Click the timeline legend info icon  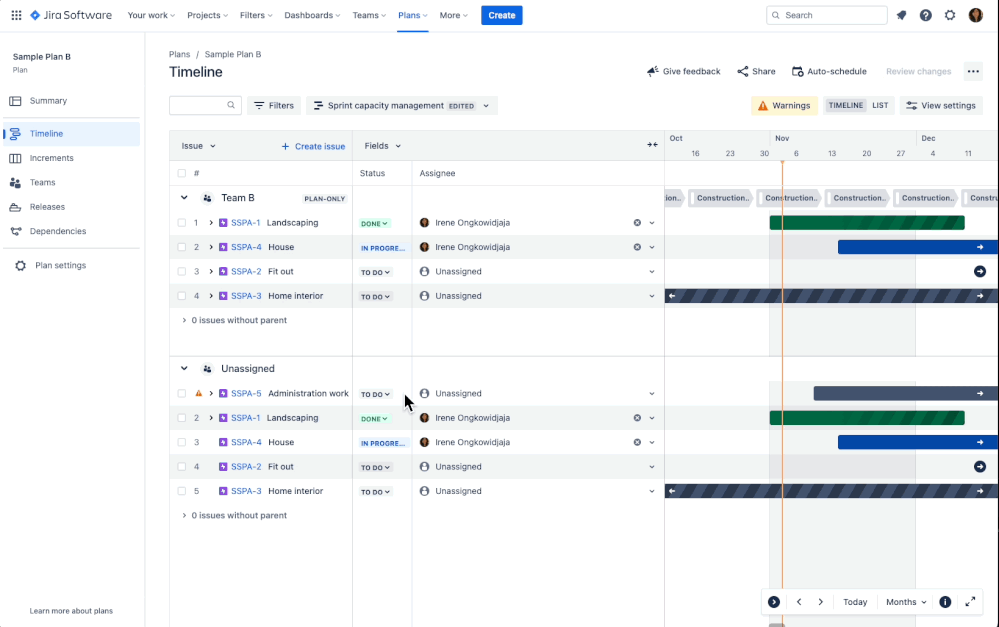[x=945, y=602]
